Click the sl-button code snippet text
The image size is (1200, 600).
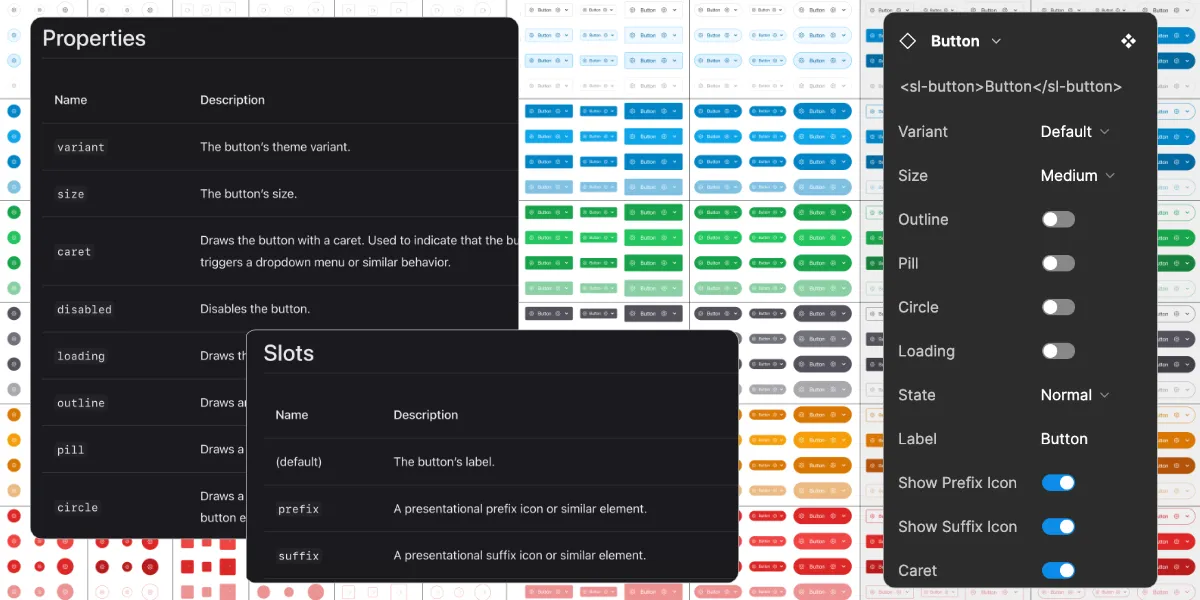pos(1010,87)
